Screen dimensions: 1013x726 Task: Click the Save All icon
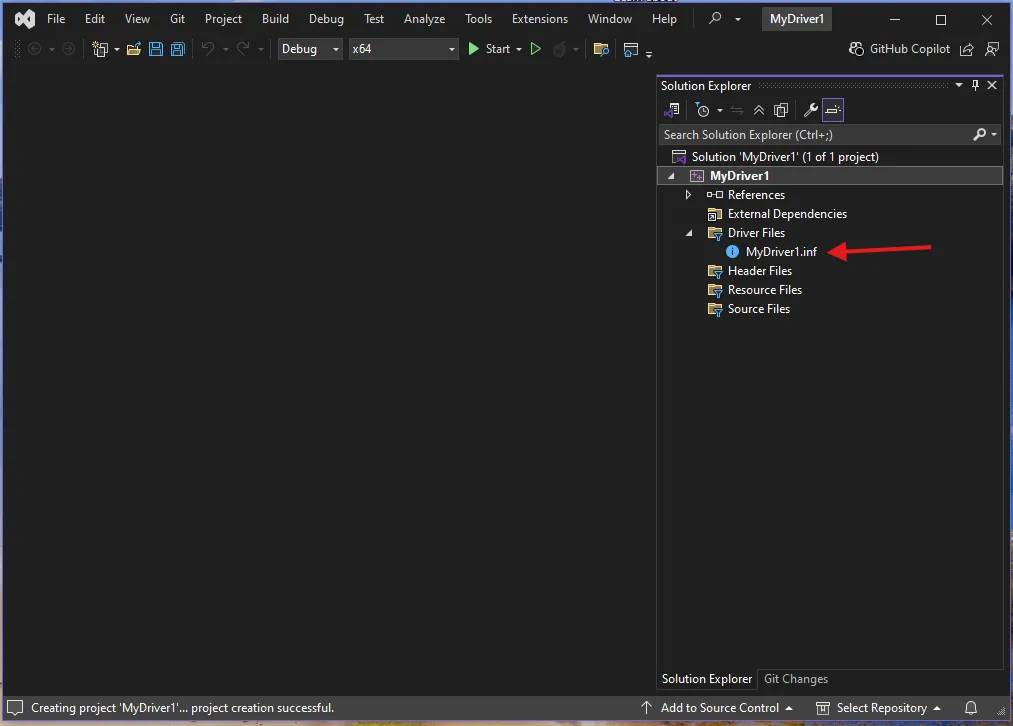[178, 49]
